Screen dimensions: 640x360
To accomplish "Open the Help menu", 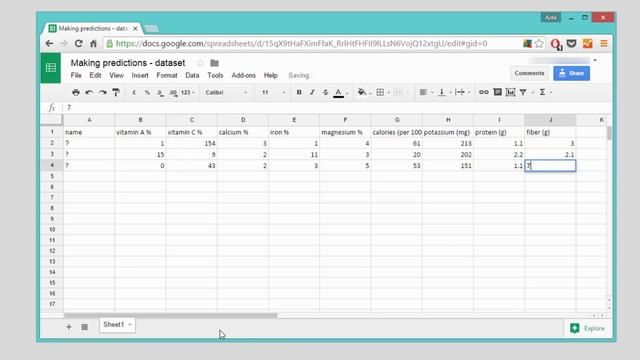I will (x=271, y=76).
